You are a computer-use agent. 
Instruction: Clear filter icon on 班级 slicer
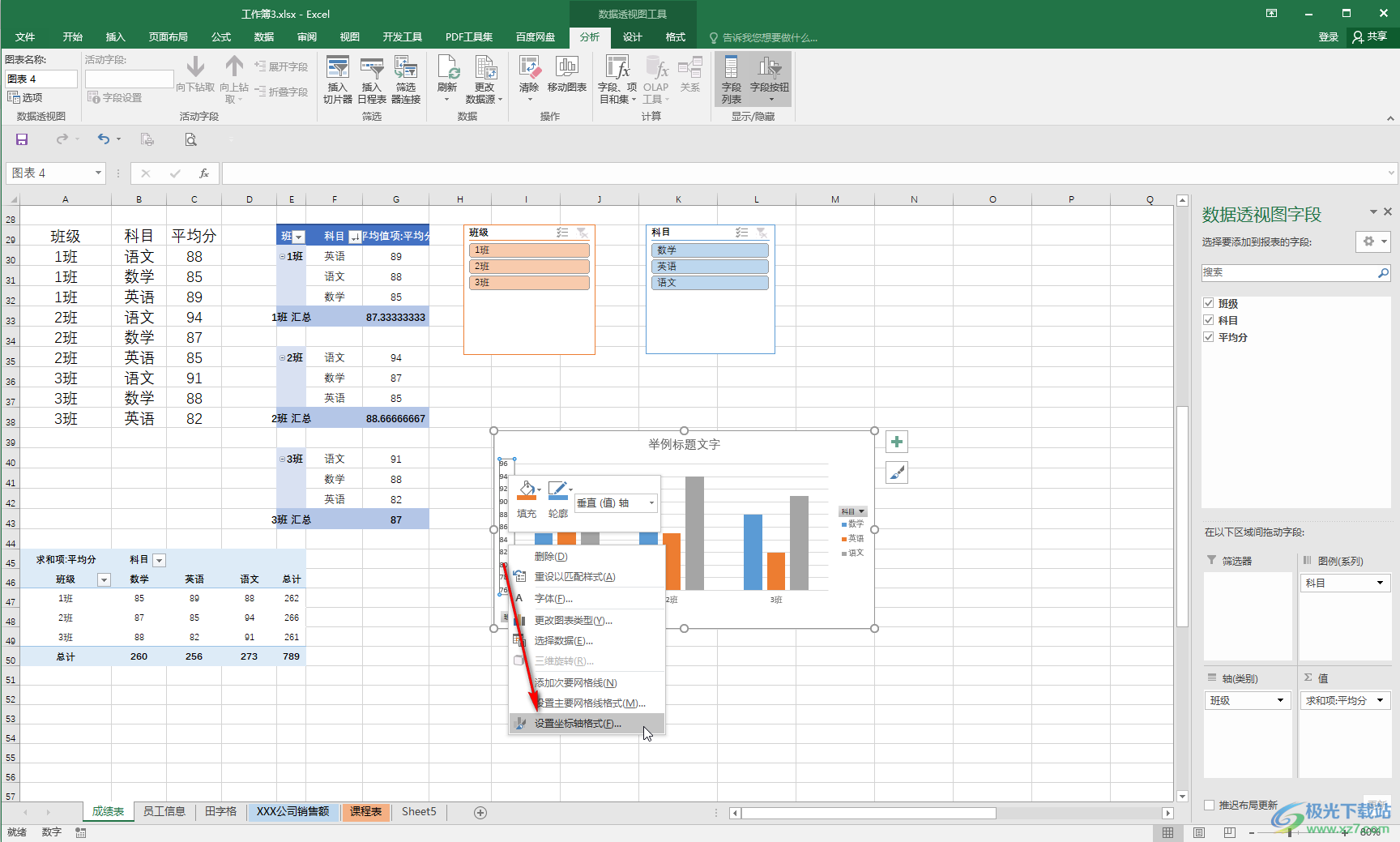click(x=582, y=233)
